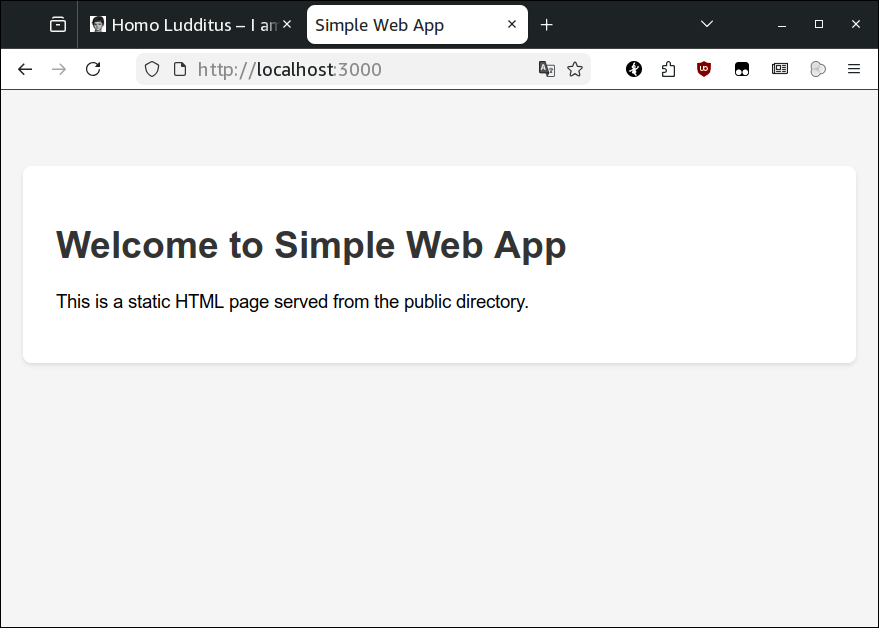
Task: Show site information page icon
Action: pos(180,69)
